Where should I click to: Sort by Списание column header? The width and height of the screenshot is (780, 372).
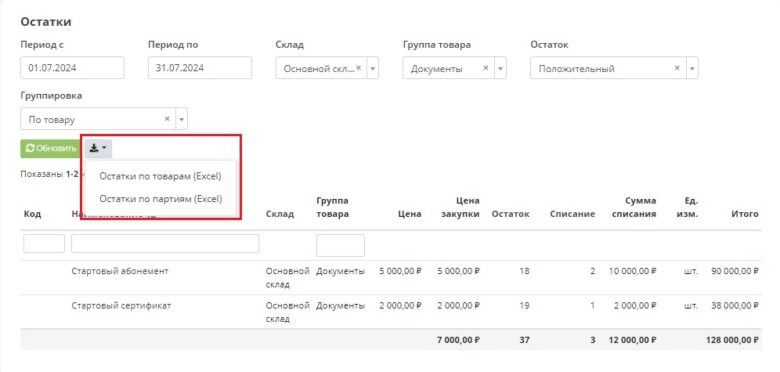pyautogui.click(x=572, y=214)
